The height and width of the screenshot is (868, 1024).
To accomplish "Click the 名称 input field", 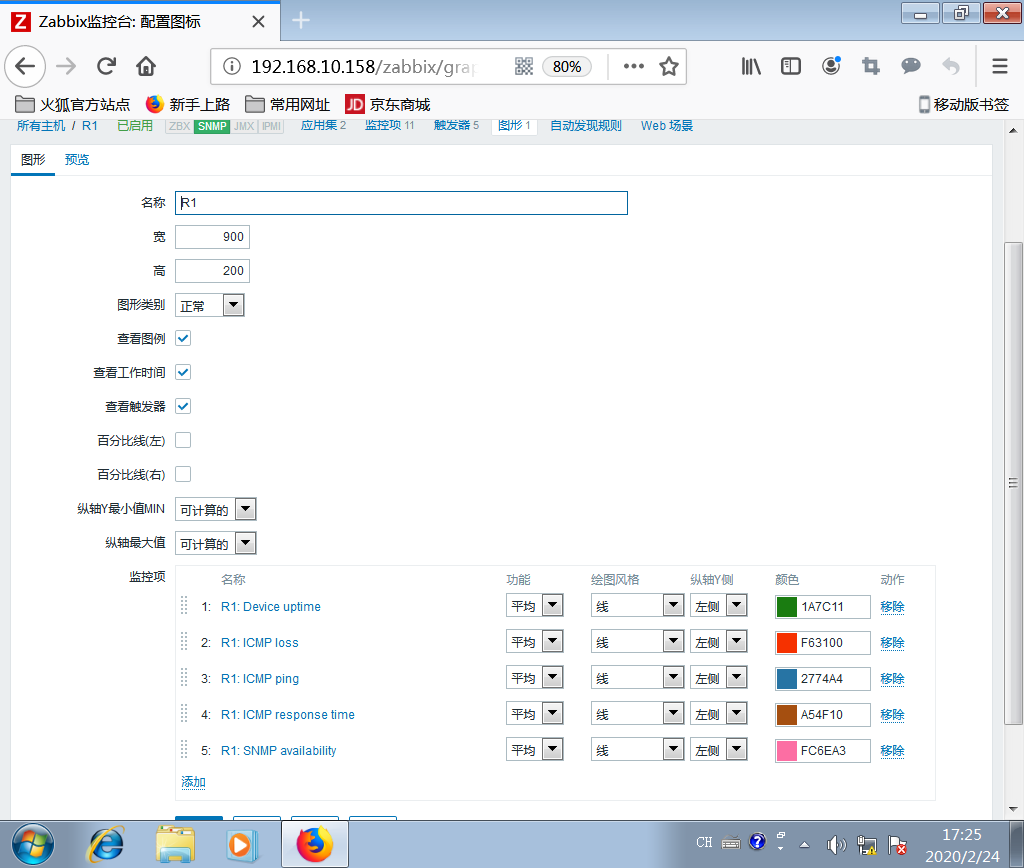I will coord(401,203).
